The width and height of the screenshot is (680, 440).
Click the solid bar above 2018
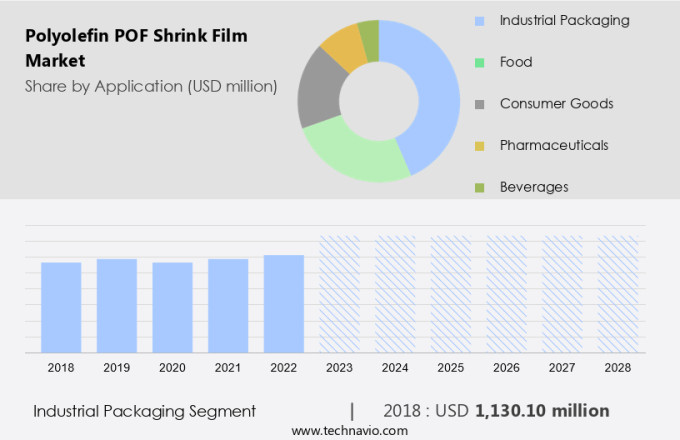[x=61, y=307]
